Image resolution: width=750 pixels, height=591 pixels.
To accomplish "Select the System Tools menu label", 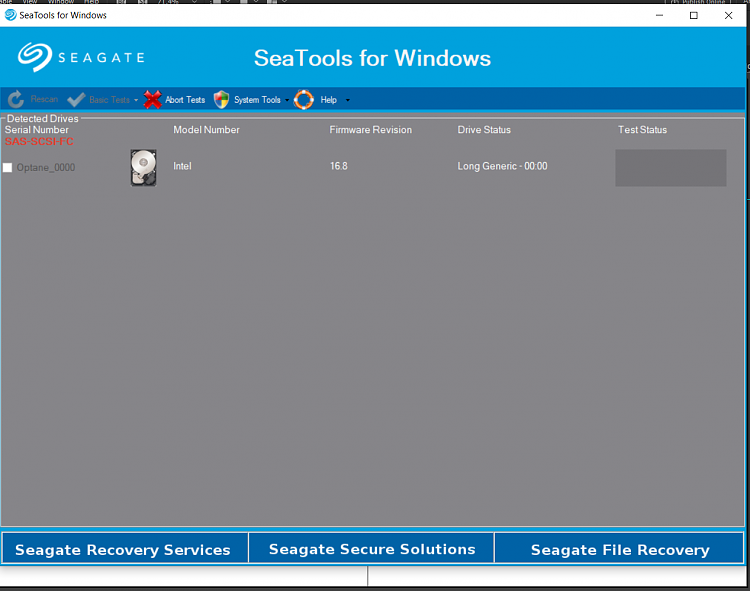I will pyautogui.click(x=257, y=100).
